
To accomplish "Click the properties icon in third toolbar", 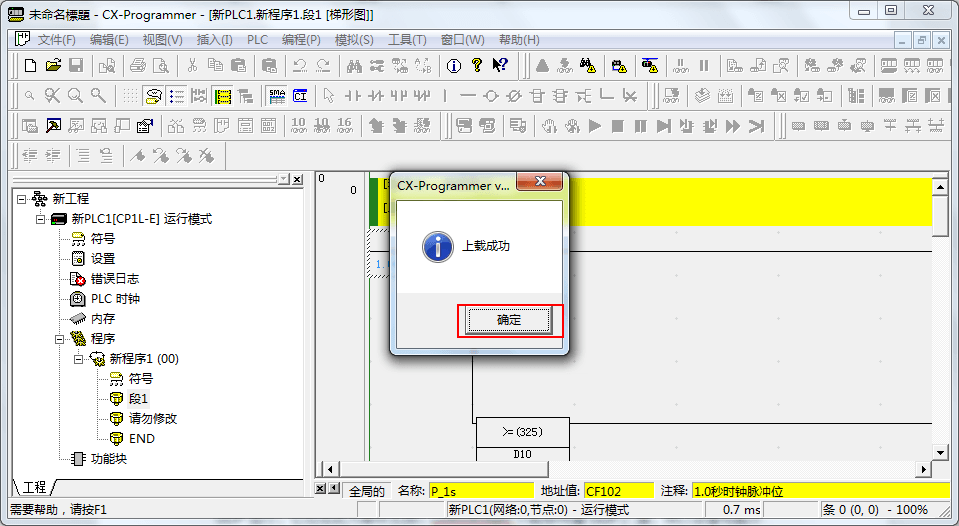I will point(145,126).
